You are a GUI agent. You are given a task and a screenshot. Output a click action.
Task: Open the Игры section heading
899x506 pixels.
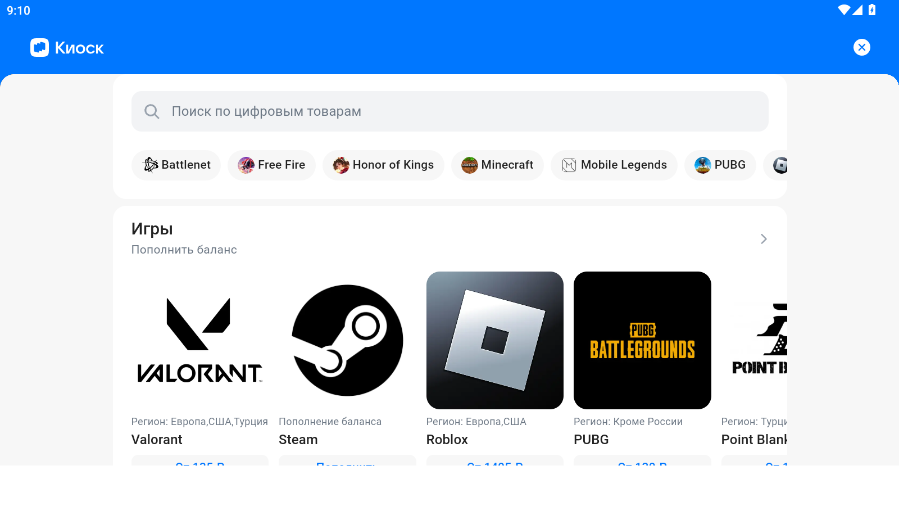coord(152,229)
